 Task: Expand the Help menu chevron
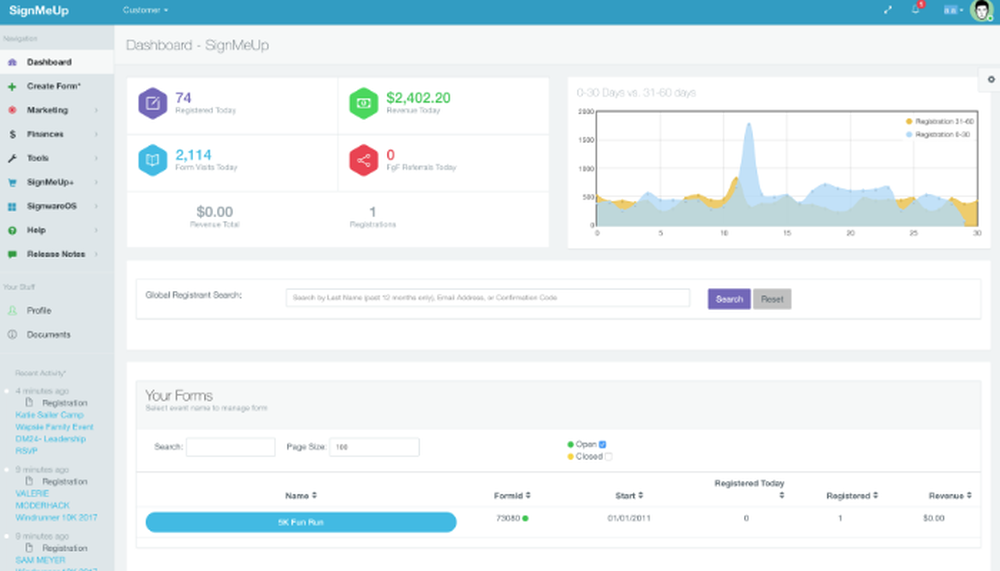tap(96, 230)
